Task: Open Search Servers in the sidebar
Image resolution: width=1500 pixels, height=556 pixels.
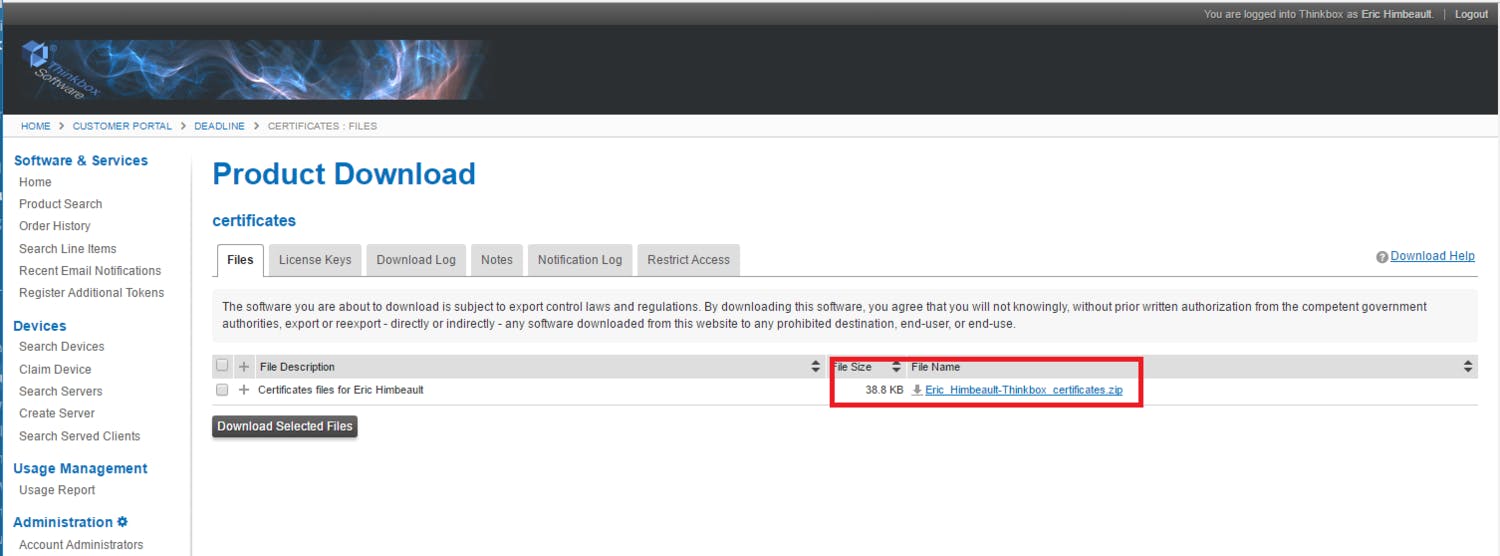Action: [61, 392]
